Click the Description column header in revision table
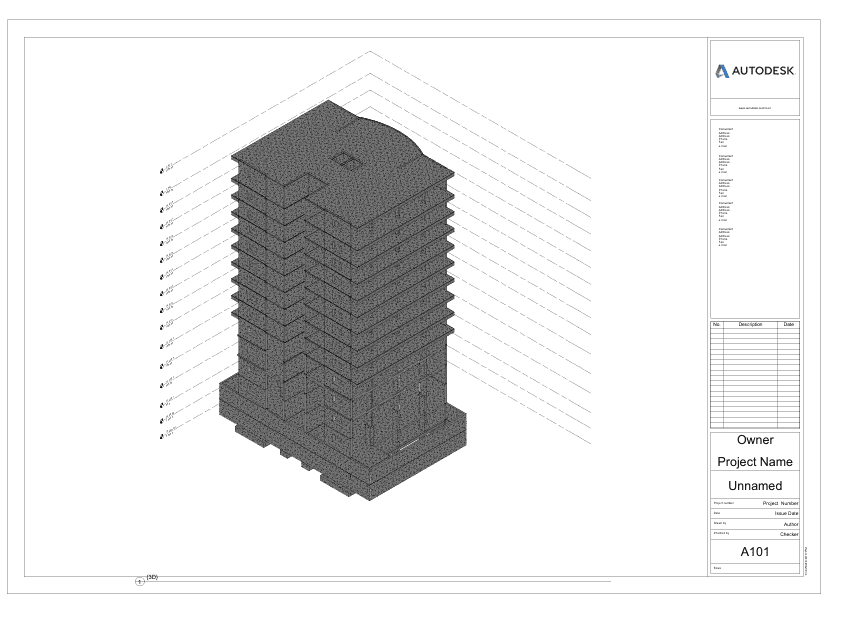This screenshot has width=843, height=625. tap(750, 325)
